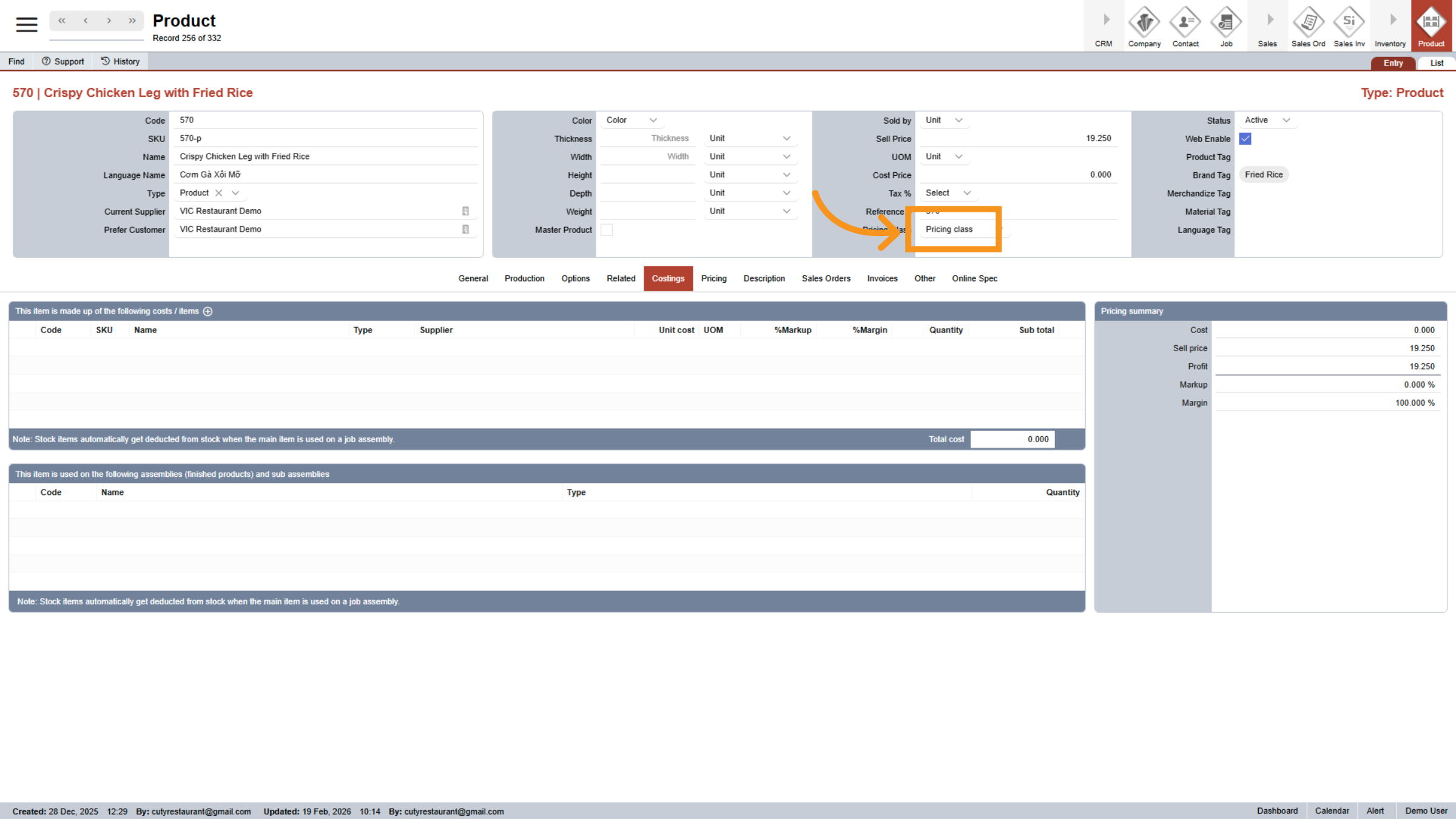The height and width of the screenshot is (819, 1456).
Task: Toggle the Web Enable checkbox
Action: point(1245,138)
